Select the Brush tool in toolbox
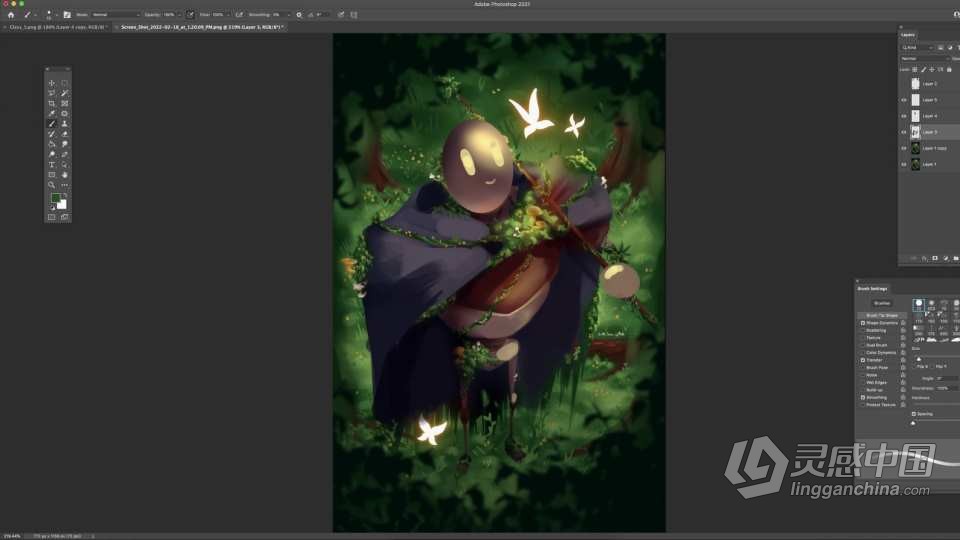This screenshot has width=960, height=540. point(51,124)
